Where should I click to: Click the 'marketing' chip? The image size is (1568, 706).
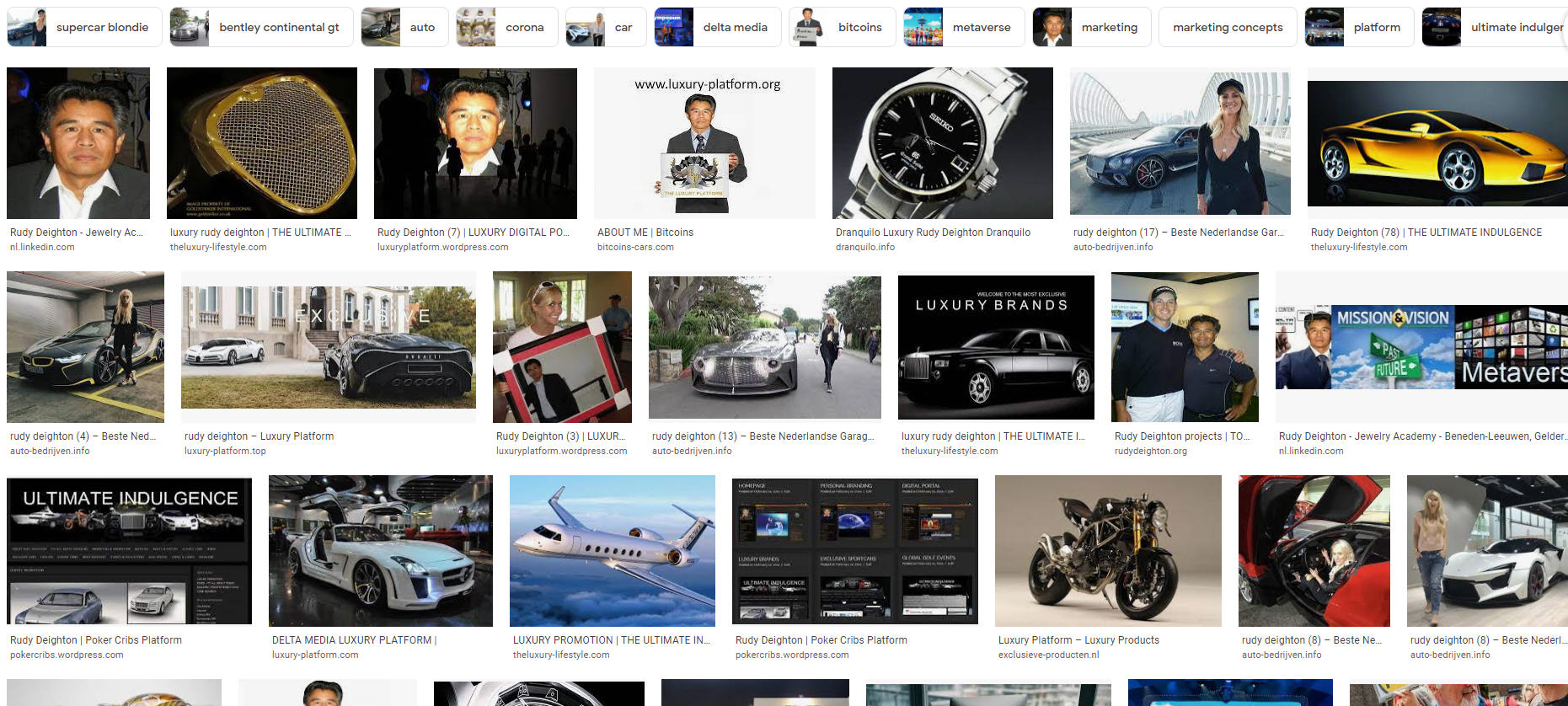pos(1092,27)
